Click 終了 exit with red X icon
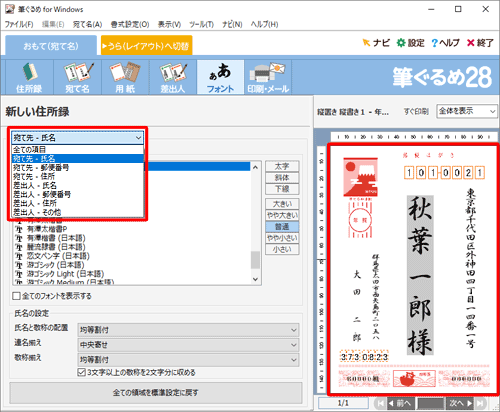 click(480, 43)
